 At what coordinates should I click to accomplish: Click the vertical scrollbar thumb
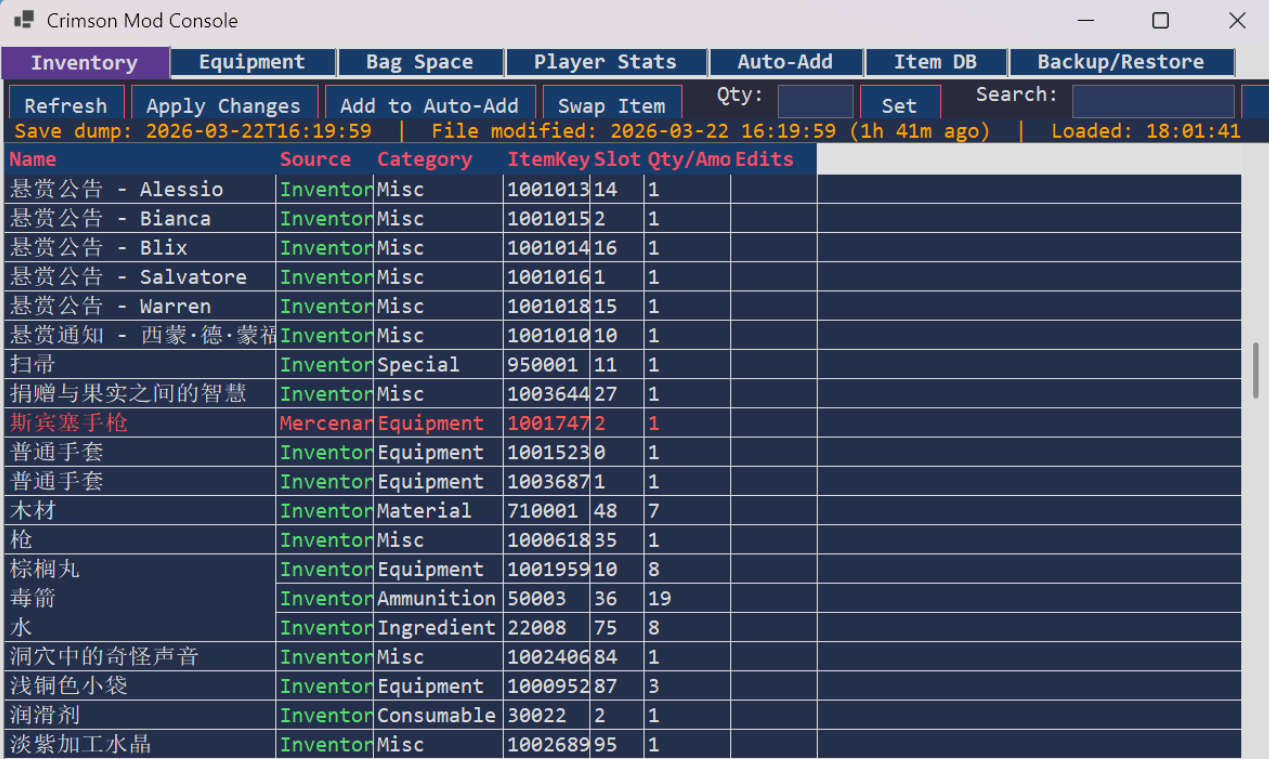(1256, 371)
